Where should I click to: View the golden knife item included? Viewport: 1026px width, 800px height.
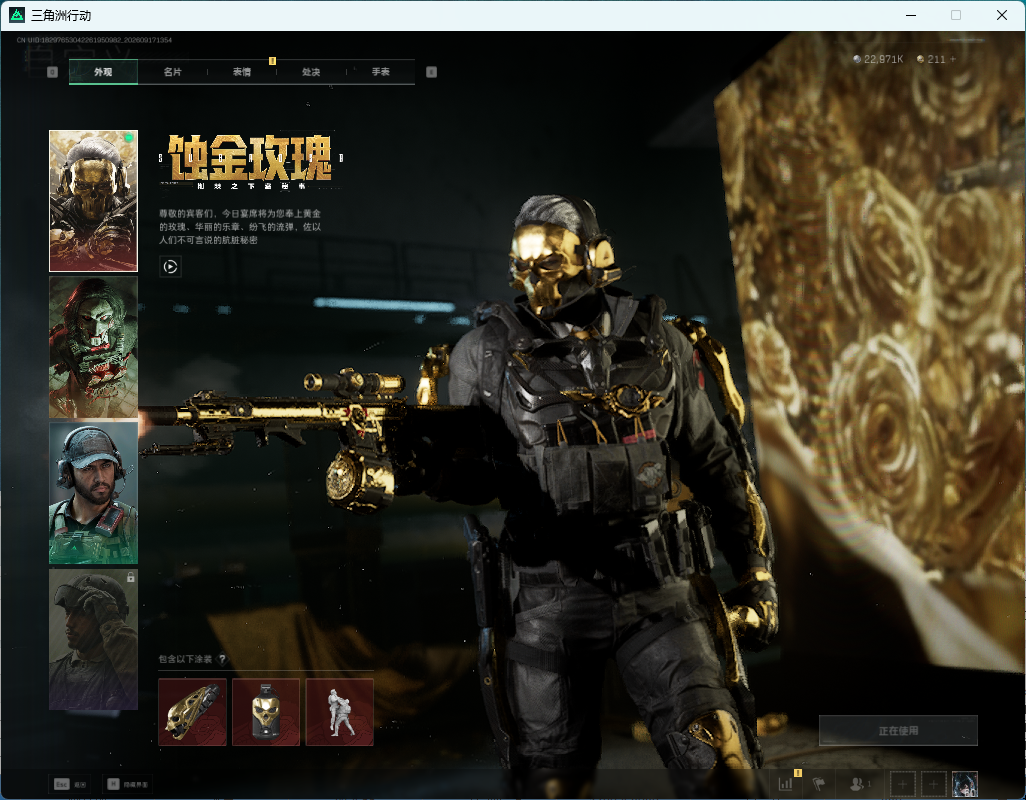192,712
